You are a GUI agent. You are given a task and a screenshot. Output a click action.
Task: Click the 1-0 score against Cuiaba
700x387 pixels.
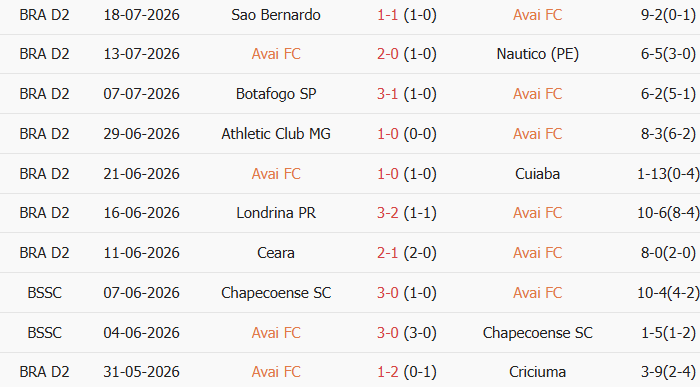click(388, 174)
